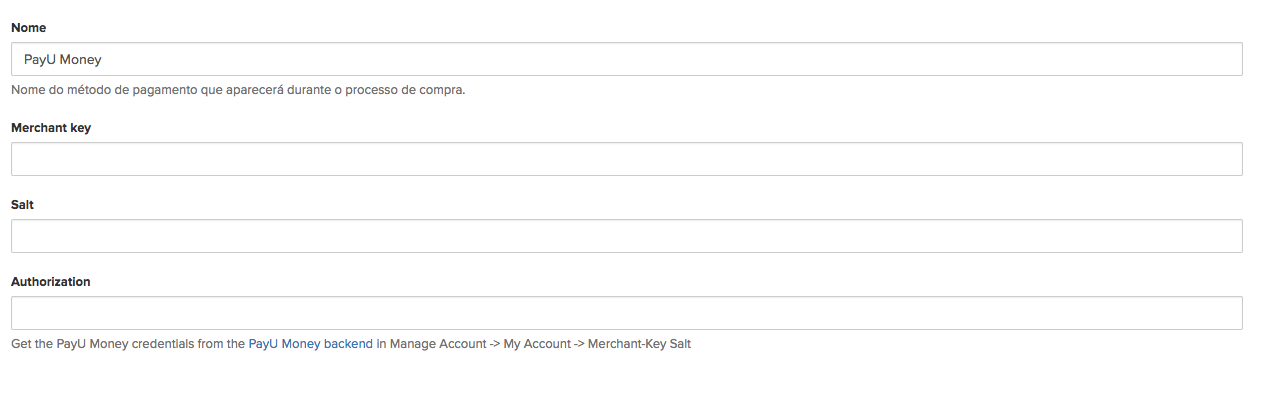This screenshot has height=419, width=1261.
Task: Click the Merchant key label
Action: click(x=51, y=128)
